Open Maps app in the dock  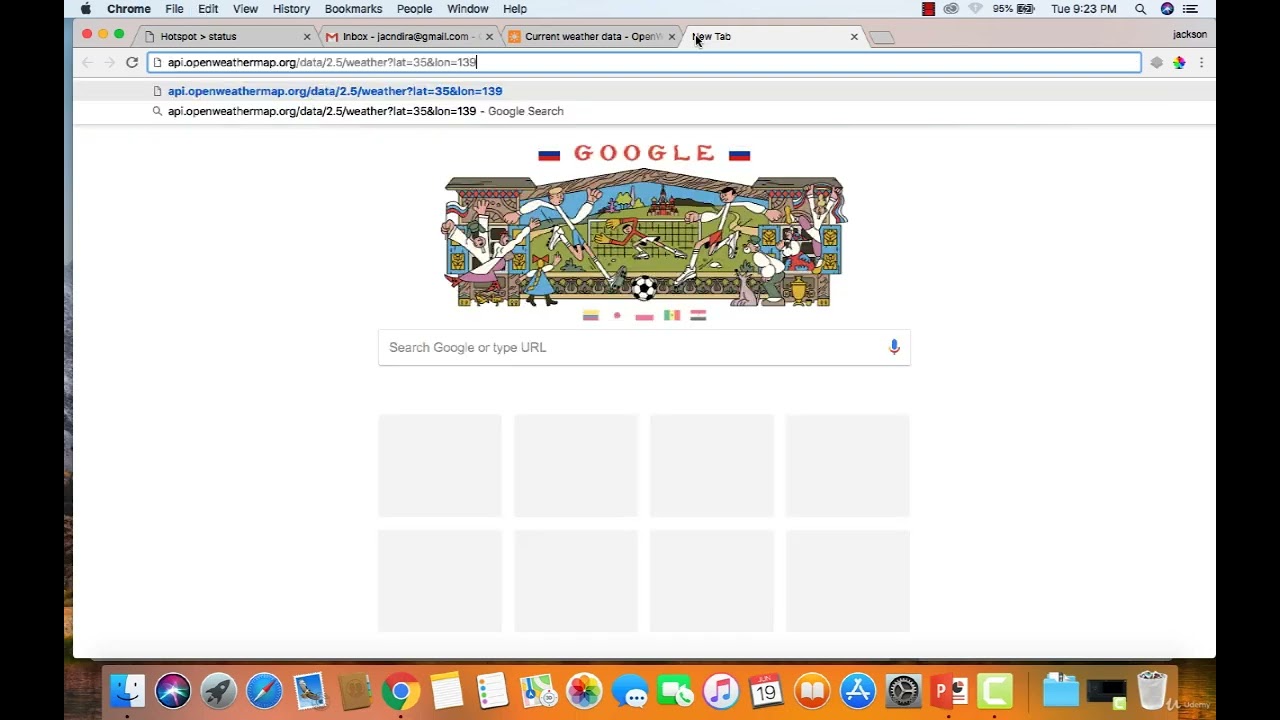coord(538,691)
